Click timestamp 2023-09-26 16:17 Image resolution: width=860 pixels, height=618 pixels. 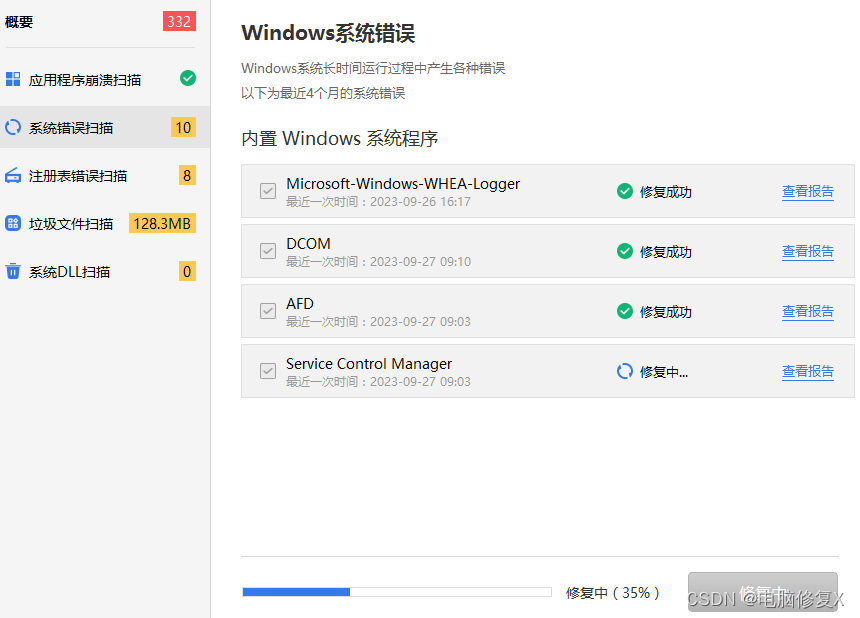coord(420,202)
